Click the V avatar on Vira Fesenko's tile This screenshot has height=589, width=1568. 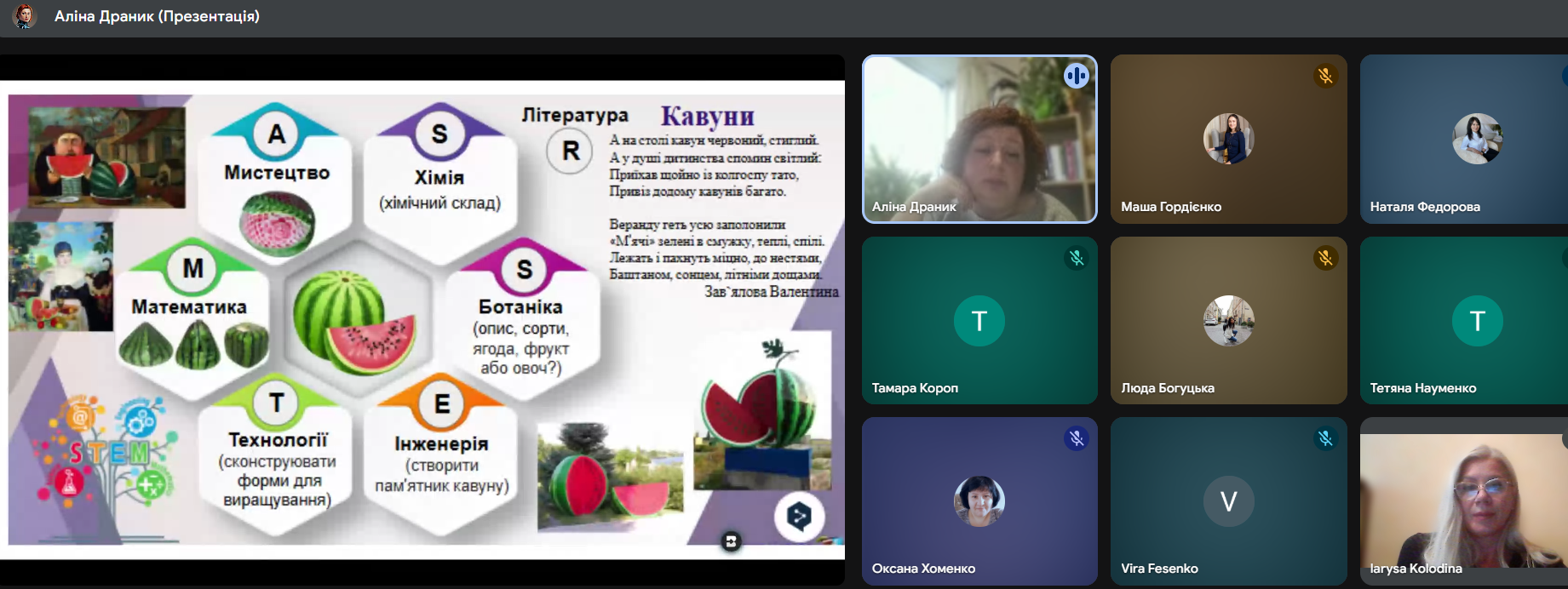coord(1228,501)
